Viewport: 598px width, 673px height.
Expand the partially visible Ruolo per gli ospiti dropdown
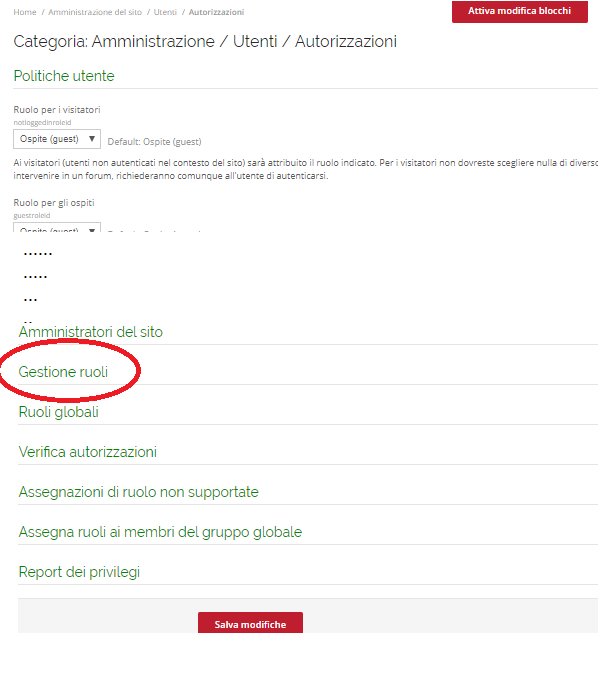[x=57, y=227]
